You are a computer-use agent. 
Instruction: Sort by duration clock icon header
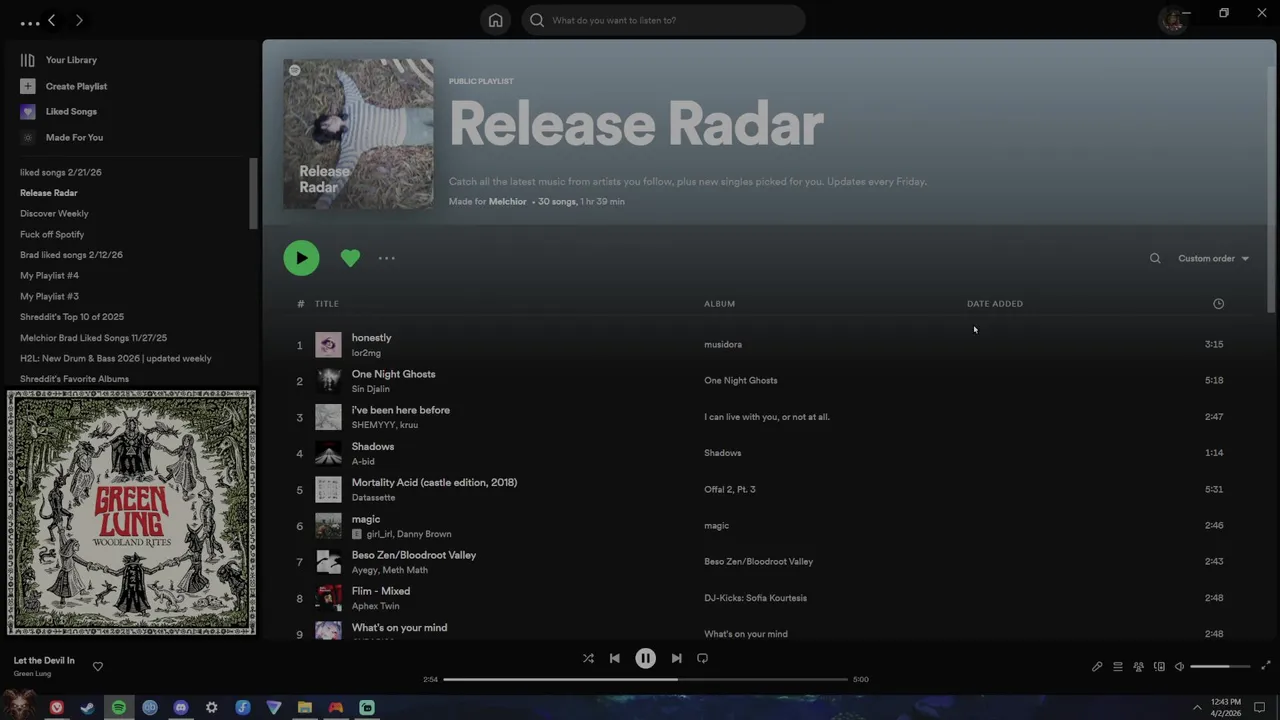pos(1218,304)
